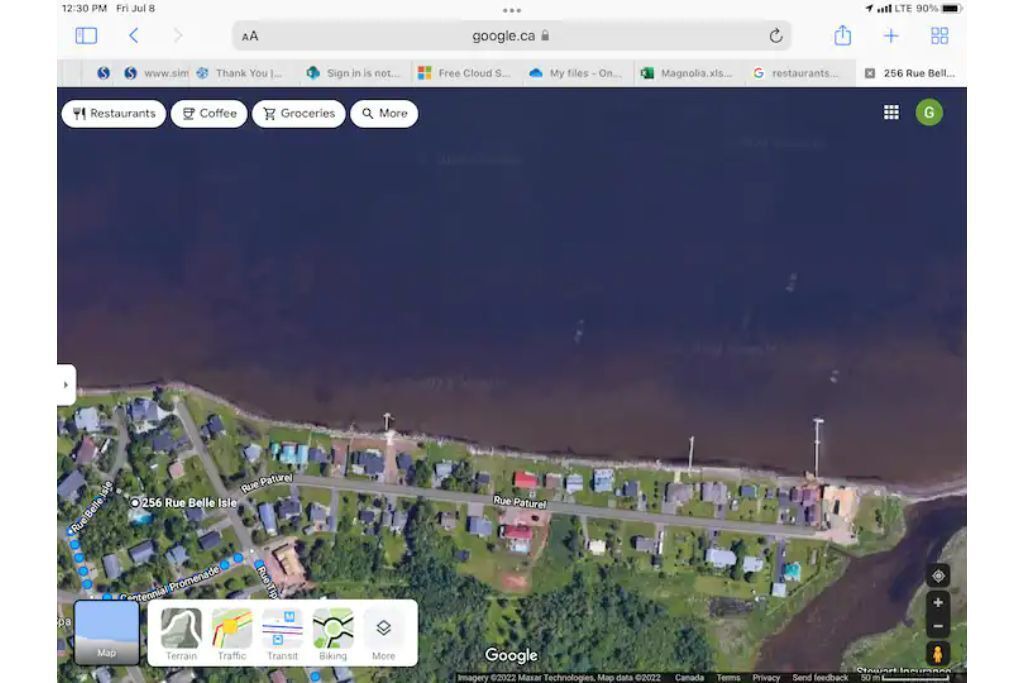The width and height of the screenshot is (1024, 683).
Task: Click the 50 m map scale bar
Action: pyautogui.click(x=904, y=678)
